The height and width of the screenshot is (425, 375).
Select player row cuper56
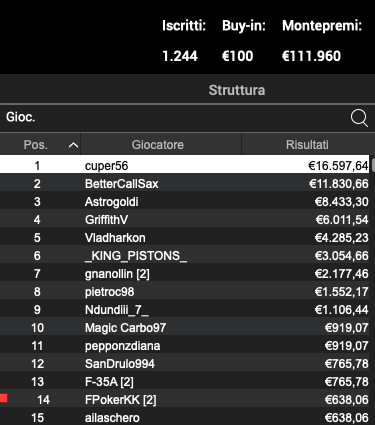pyautogui.click(x=185, y=165)
